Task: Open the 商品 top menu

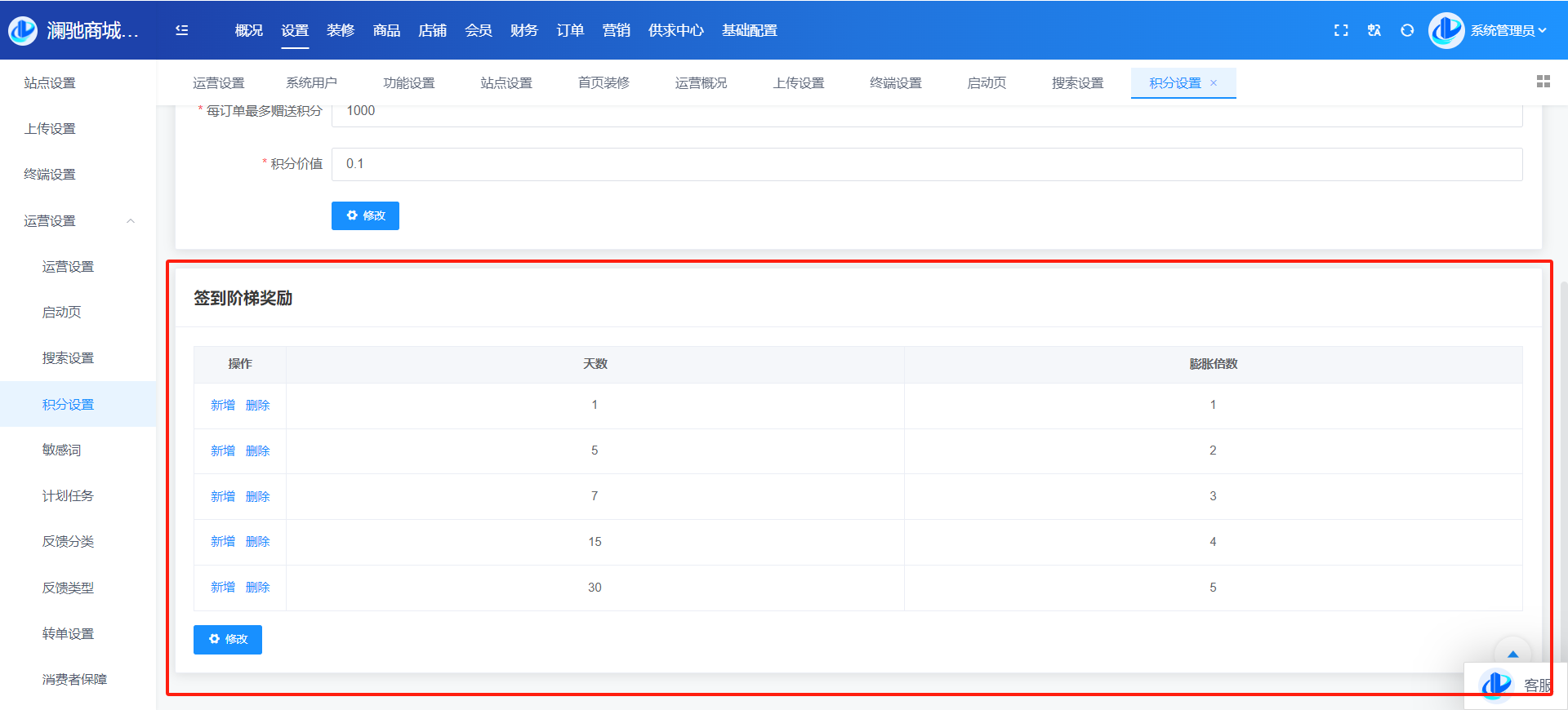Action: pyautogui.click(x=386, y=30)
